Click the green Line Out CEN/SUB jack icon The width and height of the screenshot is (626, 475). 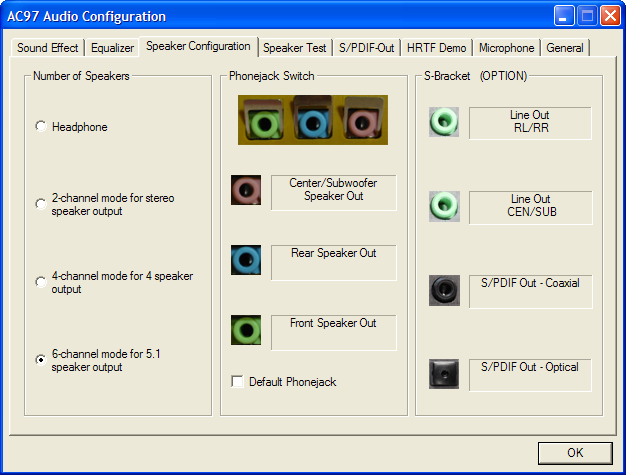(444, 206)
